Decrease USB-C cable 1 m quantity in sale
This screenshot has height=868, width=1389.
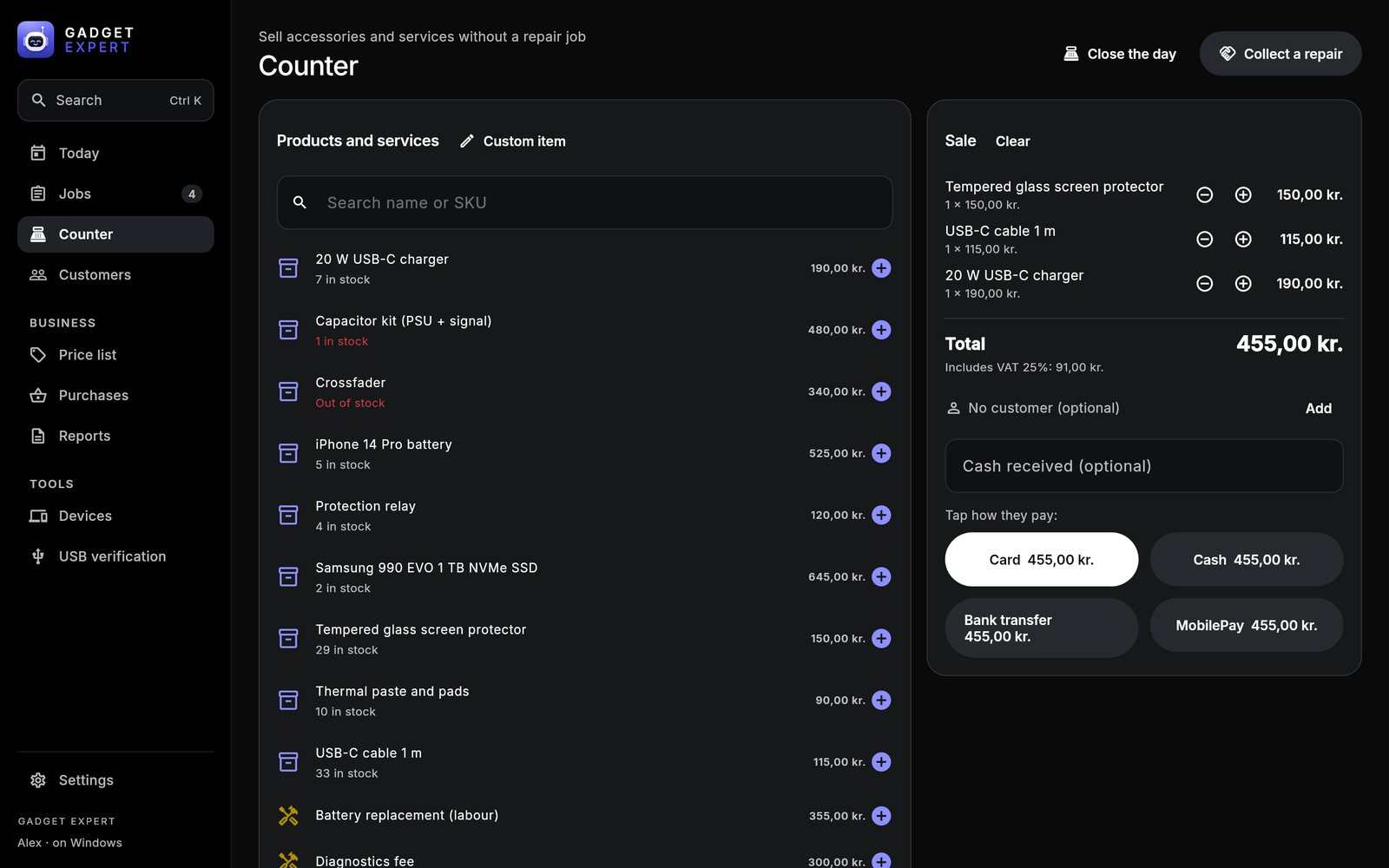pos(1204,240)
